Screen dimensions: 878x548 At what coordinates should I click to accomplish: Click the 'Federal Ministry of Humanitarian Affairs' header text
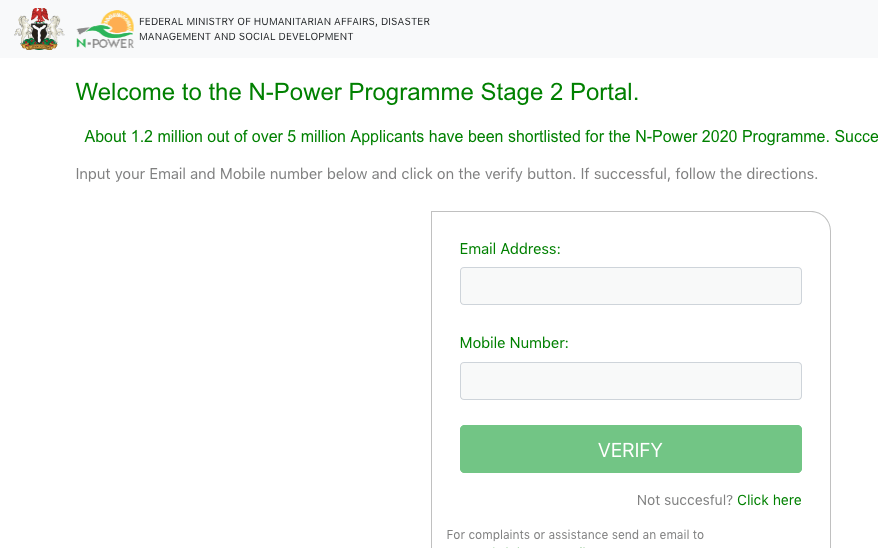pos(284,21)
